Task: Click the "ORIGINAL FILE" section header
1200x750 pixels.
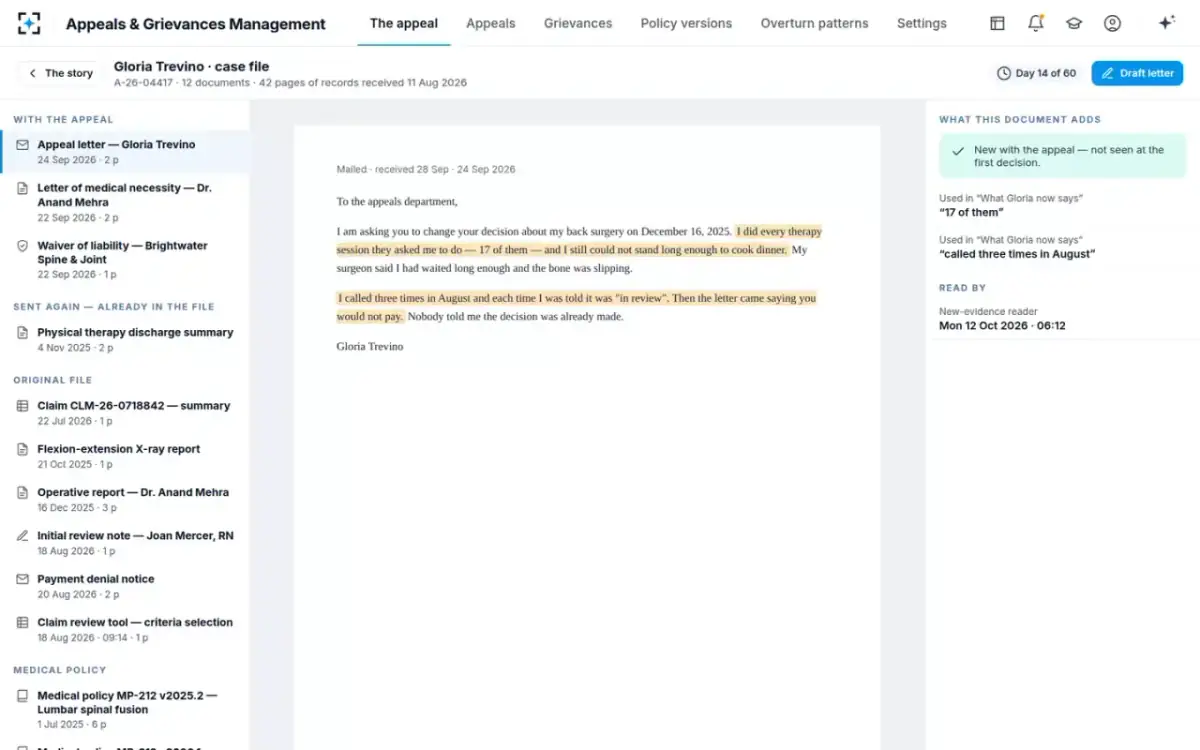Action: (52, 380)
